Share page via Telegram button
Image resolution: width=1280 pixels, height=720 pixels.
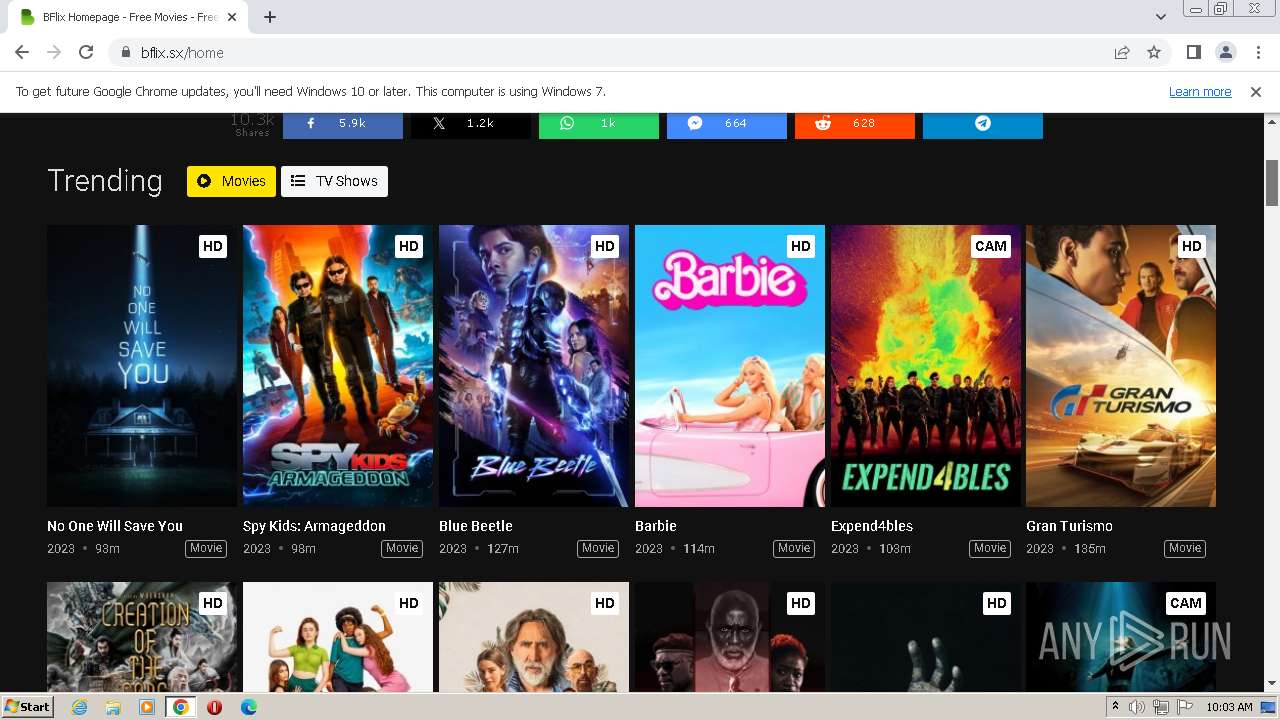(x=982, y=125)
